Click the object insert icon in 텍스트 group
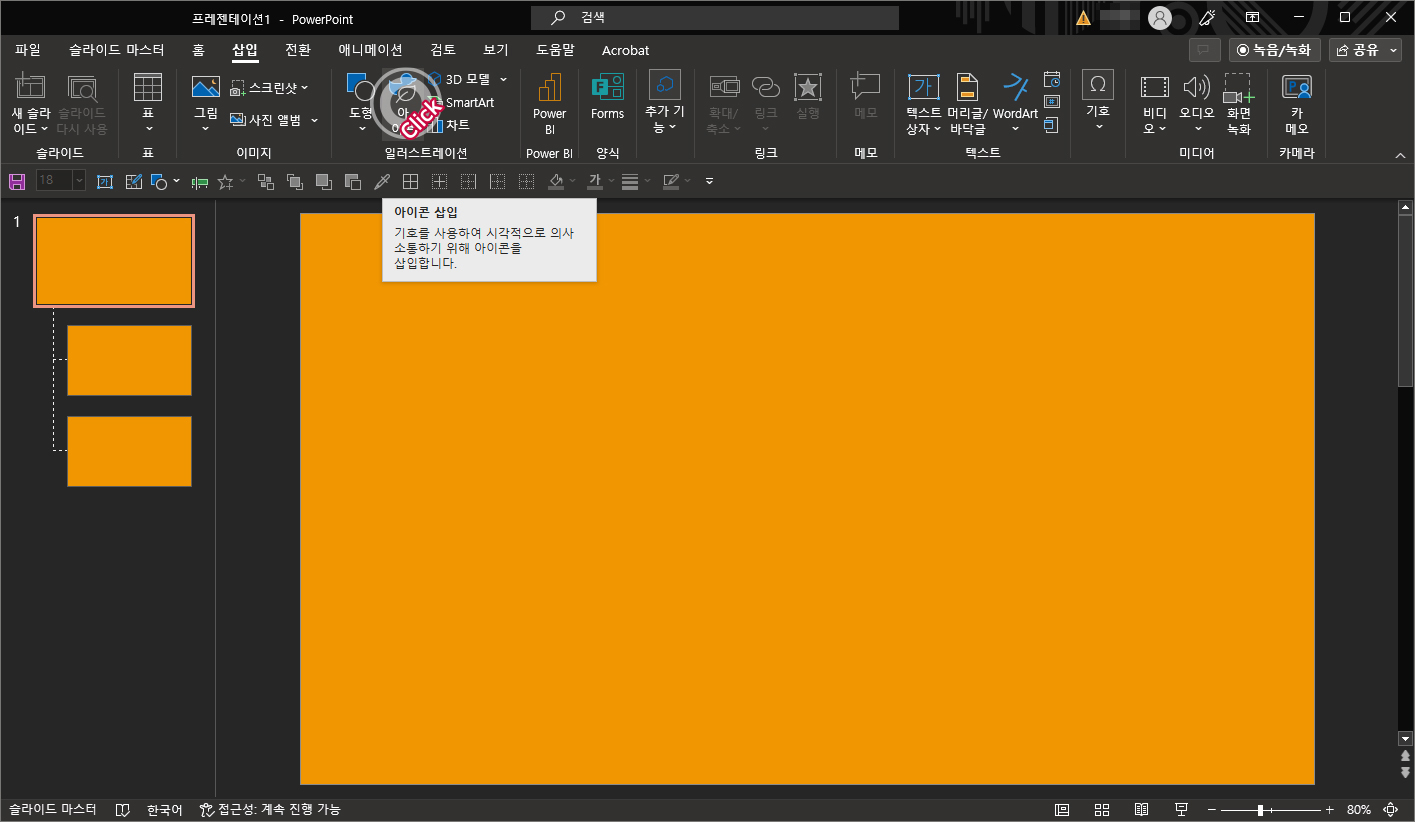This screenshot has height=822, width=1415. coord(1052,125)
